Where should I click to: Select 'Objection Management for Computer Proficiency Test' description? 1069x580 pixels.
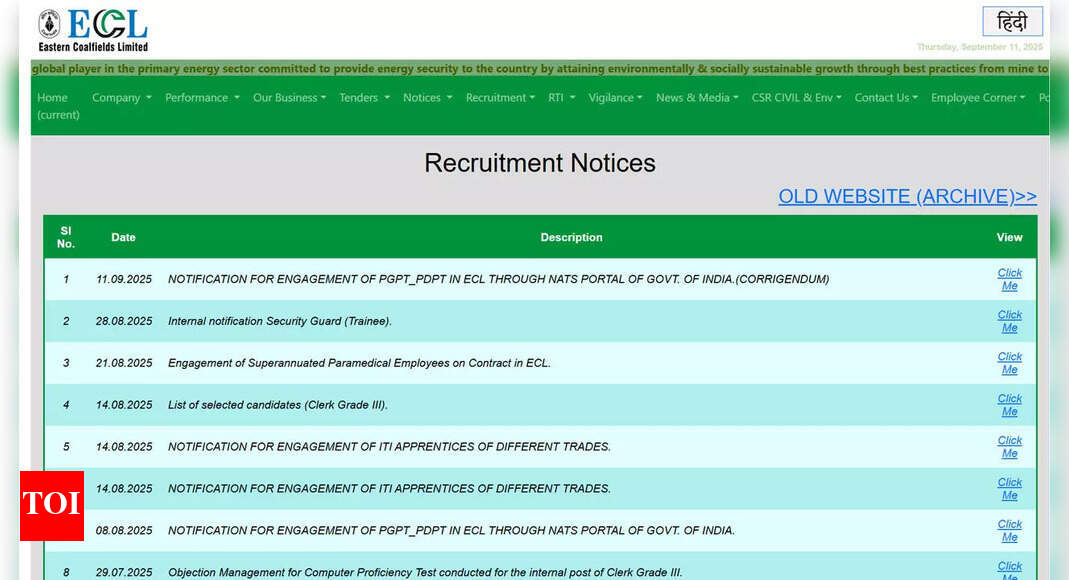425,573
